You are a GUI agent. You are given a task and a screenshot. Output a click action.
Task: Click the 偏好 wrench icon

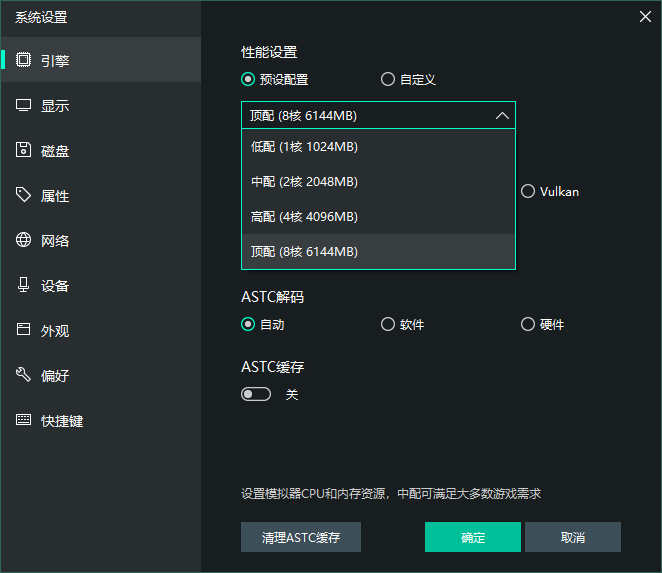23,375
